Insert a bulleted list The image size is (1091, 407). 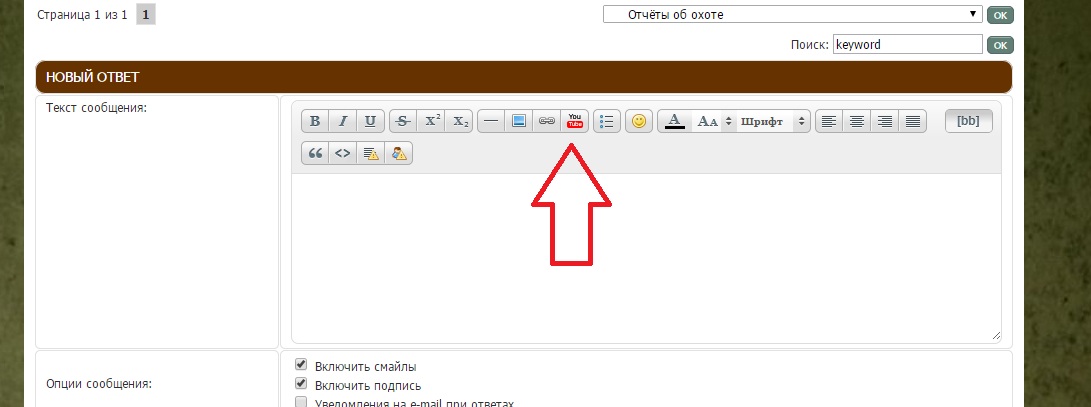607,121
